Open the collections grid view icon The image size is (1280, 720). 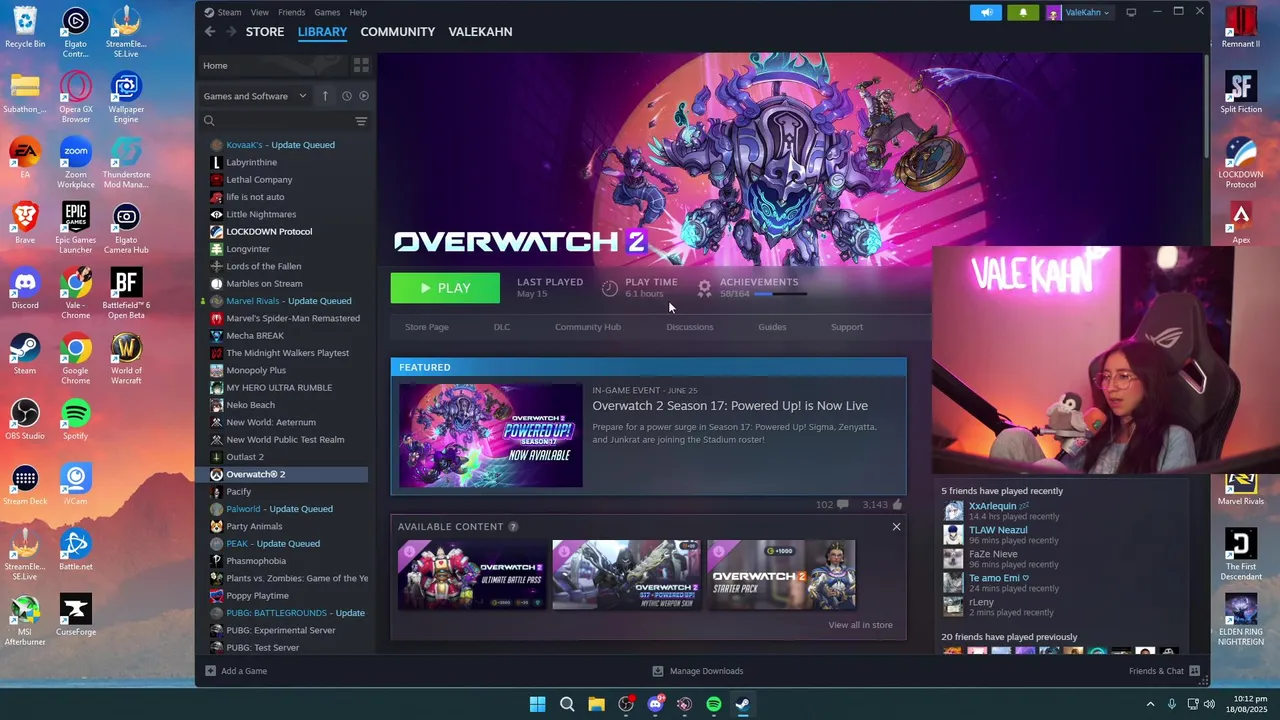[361, 65]
